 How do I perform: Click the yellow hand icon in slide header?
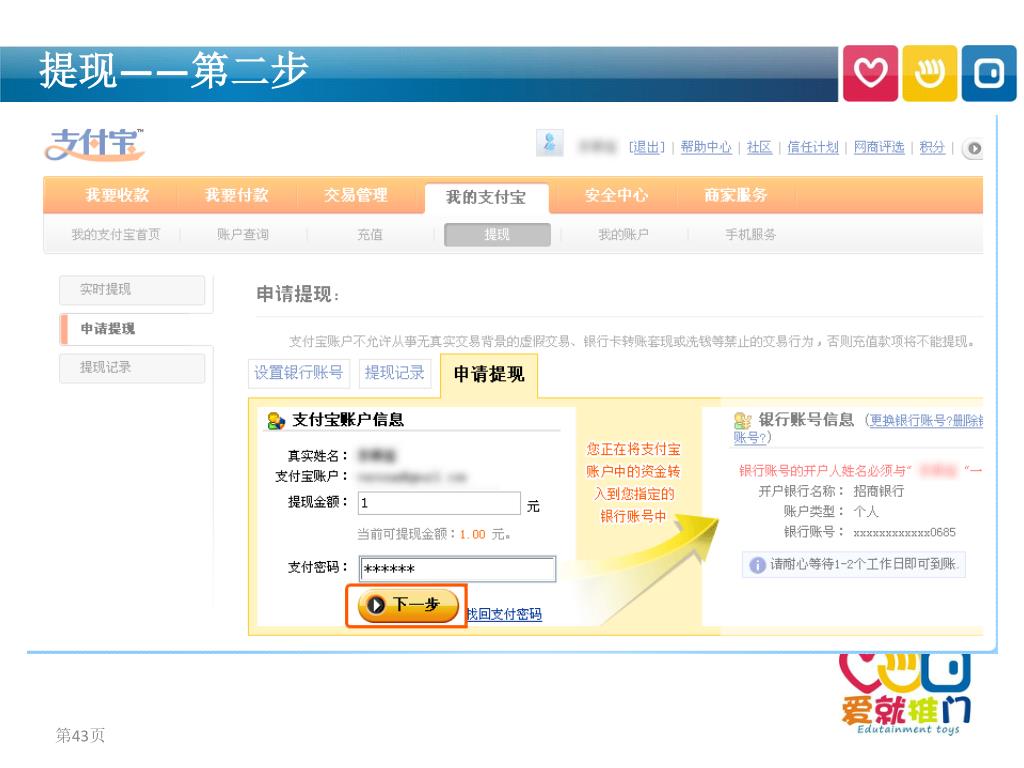[x=929, y=73]
